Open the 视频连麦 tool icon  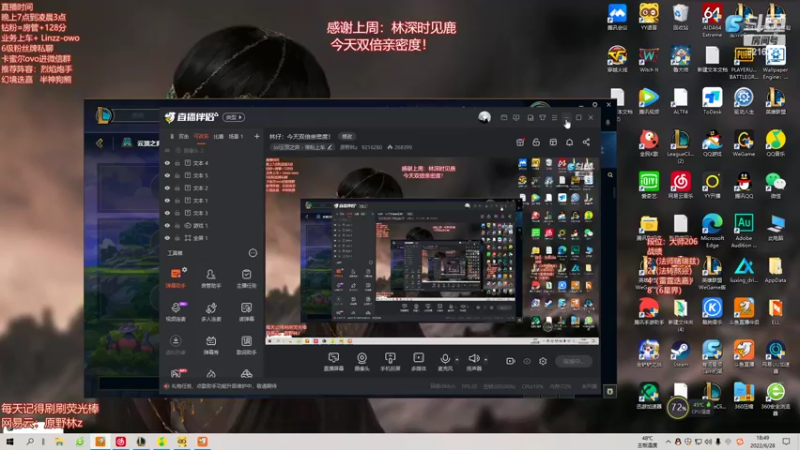click(176, 311)
